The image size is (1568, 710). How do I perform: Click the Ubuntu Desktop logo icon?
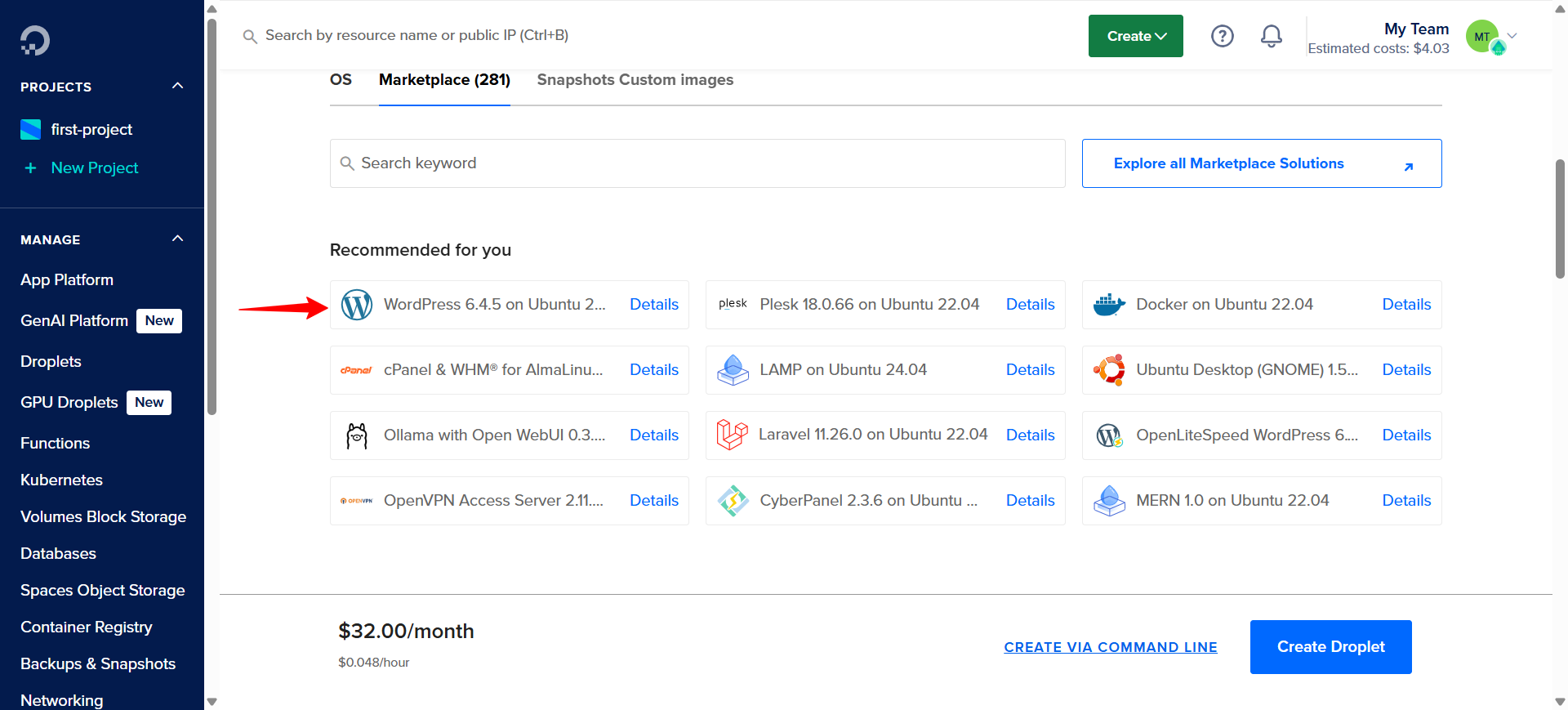(x=1109, y=370)
